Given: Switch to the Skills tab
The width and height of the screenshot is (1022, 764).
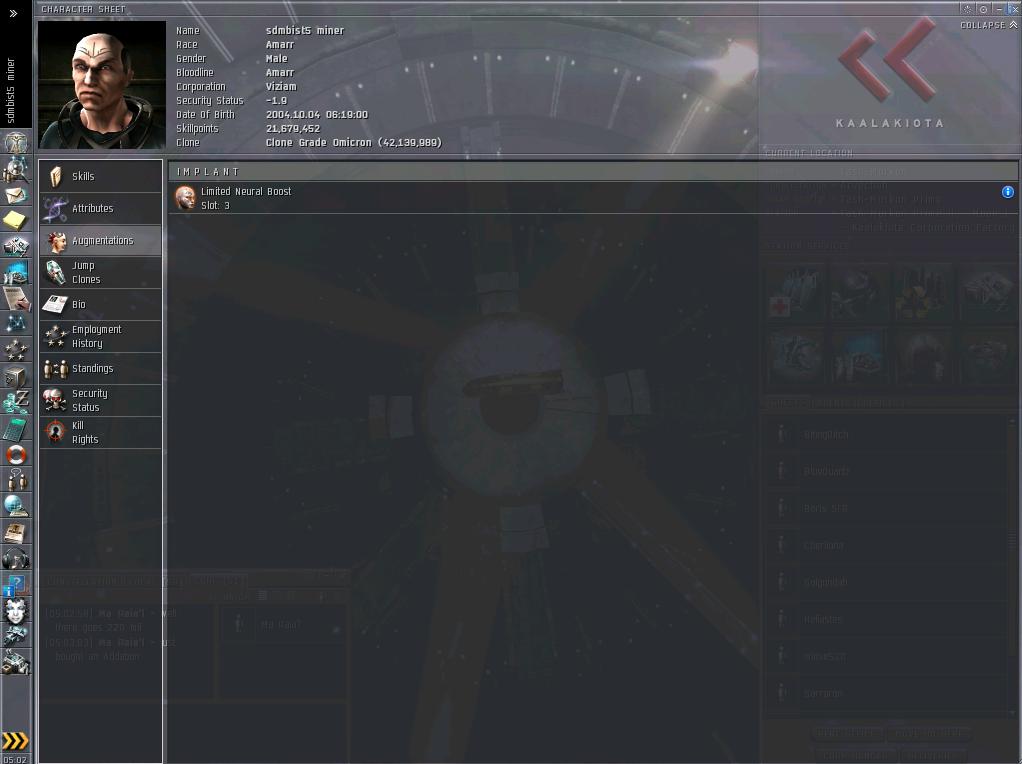Looking at the screenshot, I should (100, 177).
